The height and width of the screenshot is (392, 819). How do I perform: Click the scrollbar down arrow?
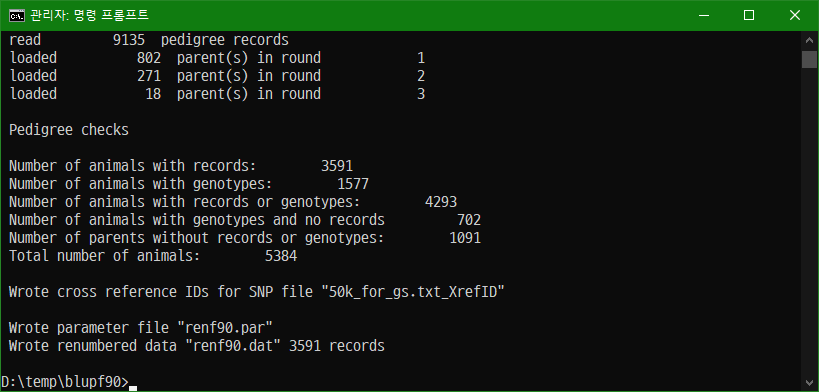pyautogui.click(x=809, y=383)
